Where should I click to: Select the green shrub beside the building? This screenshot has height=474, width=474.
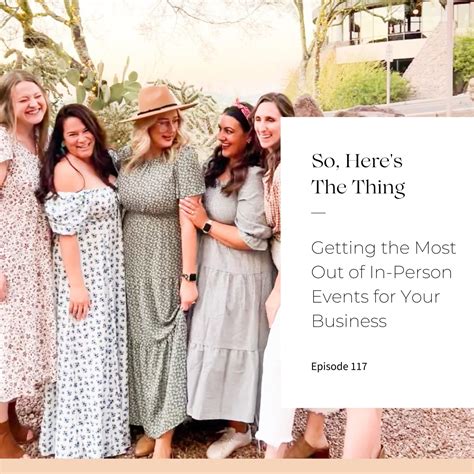point(363,82)
